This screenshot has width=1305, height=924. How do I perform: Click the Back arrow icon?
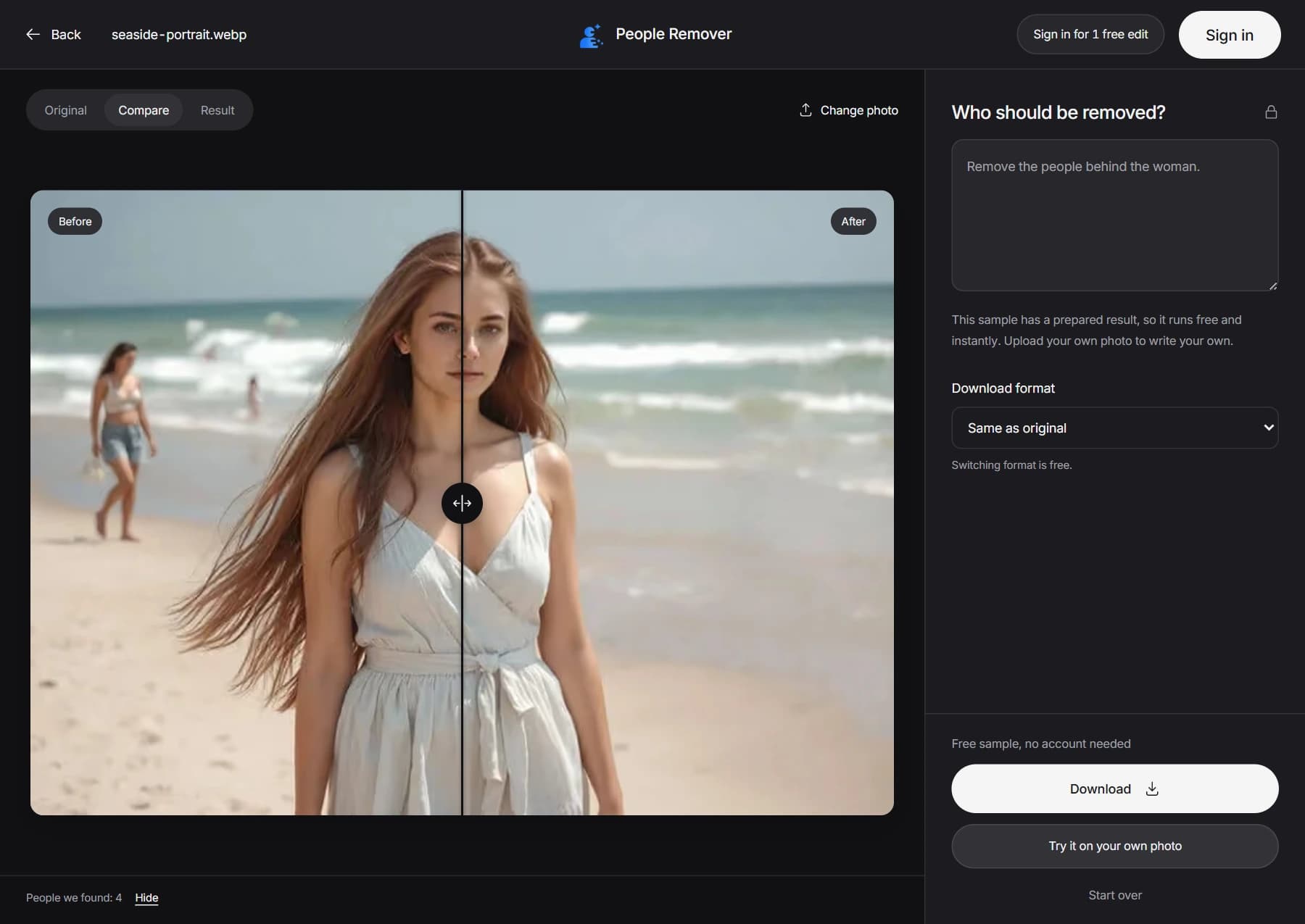coord(33,34)
